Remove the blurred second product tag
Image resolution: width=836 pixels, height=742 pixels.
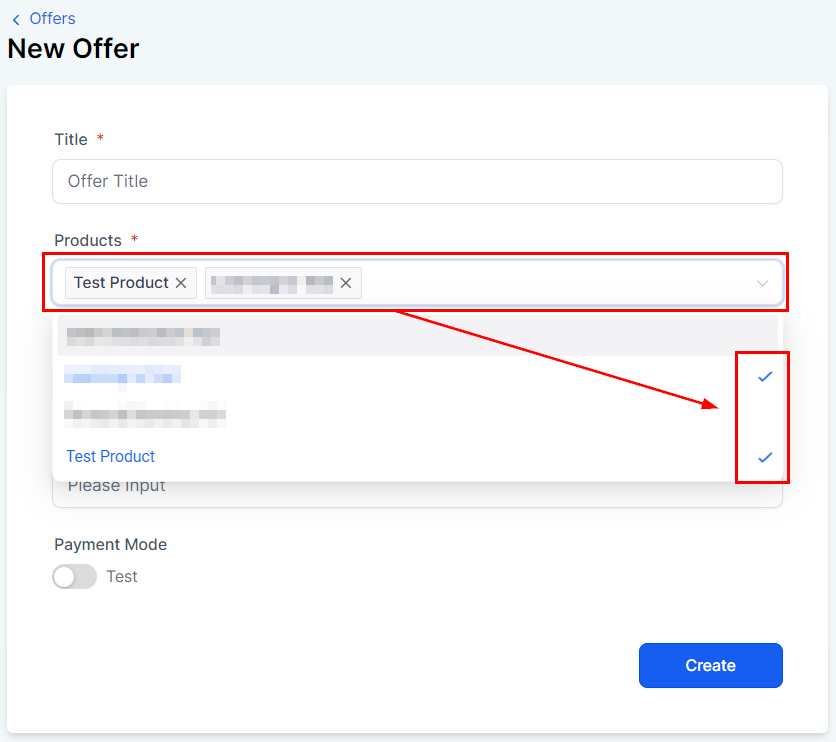pos(346,283)
